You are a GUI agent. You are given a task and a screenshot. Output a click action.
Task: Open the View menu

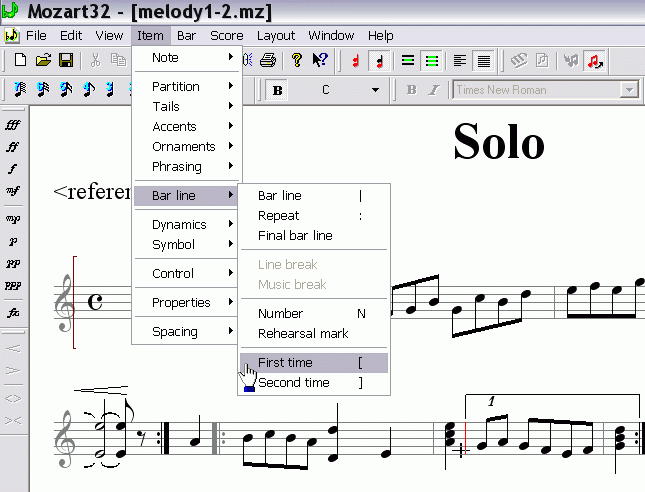(109, 36)
